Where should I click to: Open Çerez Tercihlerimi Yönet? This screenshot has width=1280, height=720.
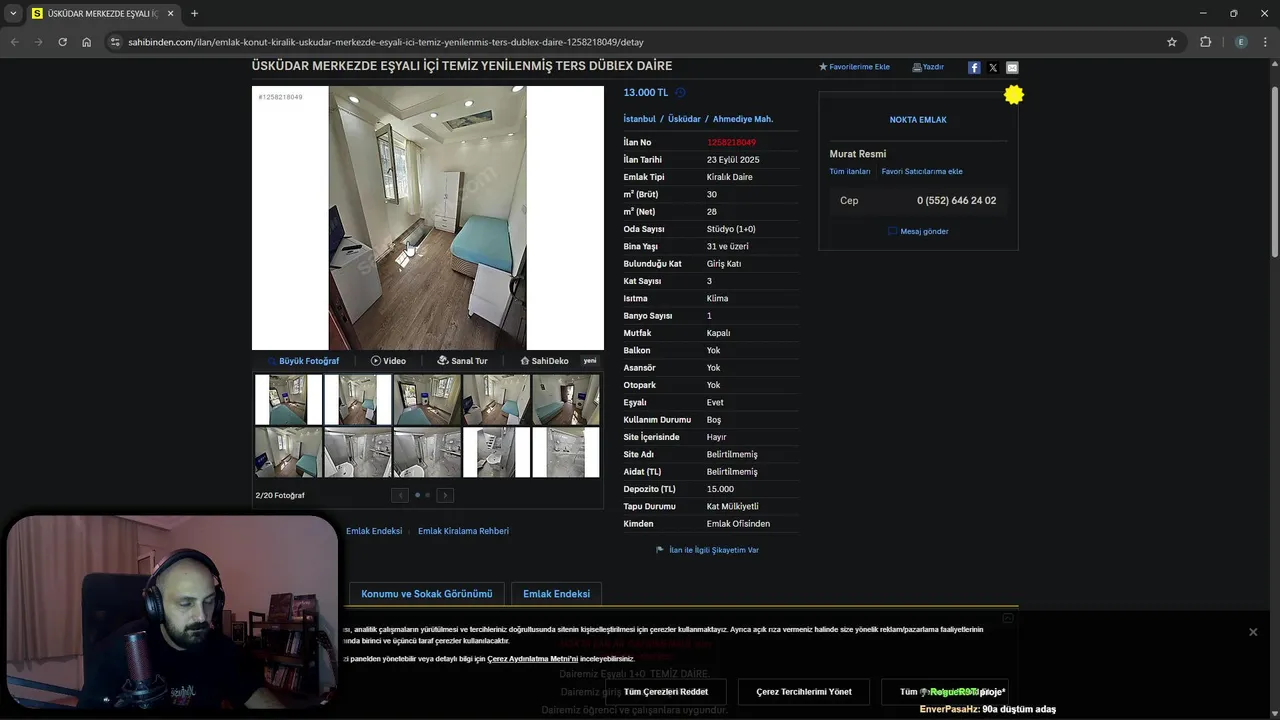pyautogui.click(x=804, y=692)
